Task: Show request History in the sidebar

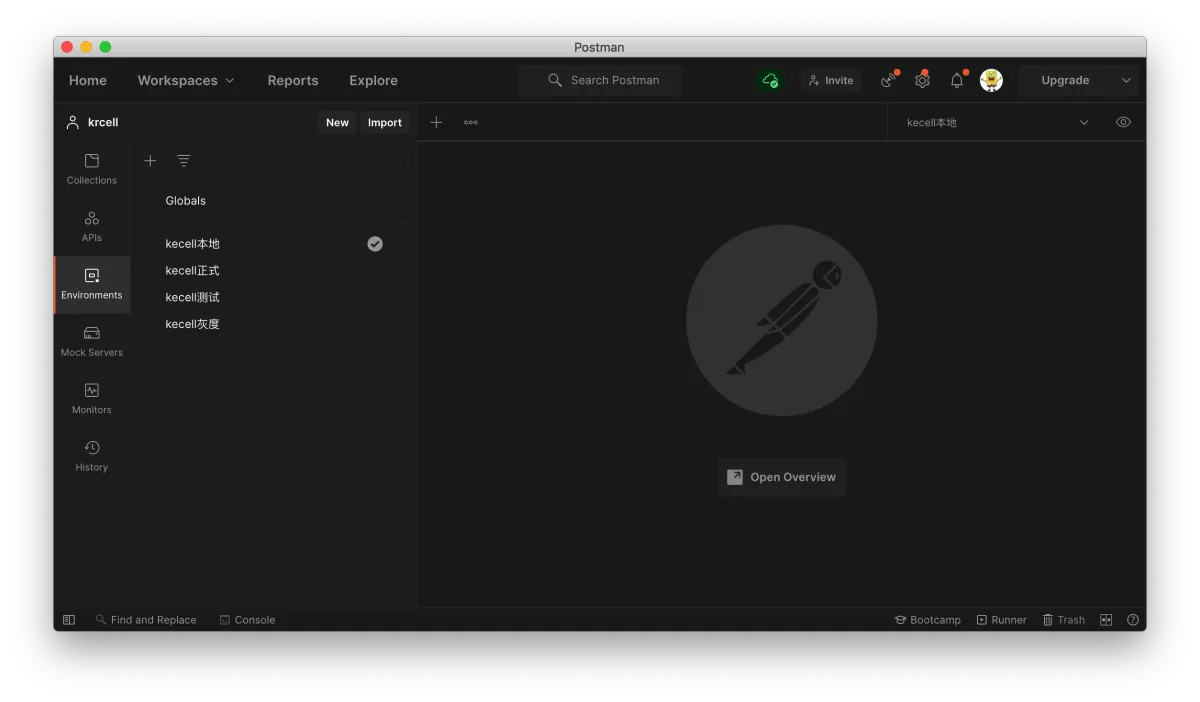Action: (x=92, y=455)
